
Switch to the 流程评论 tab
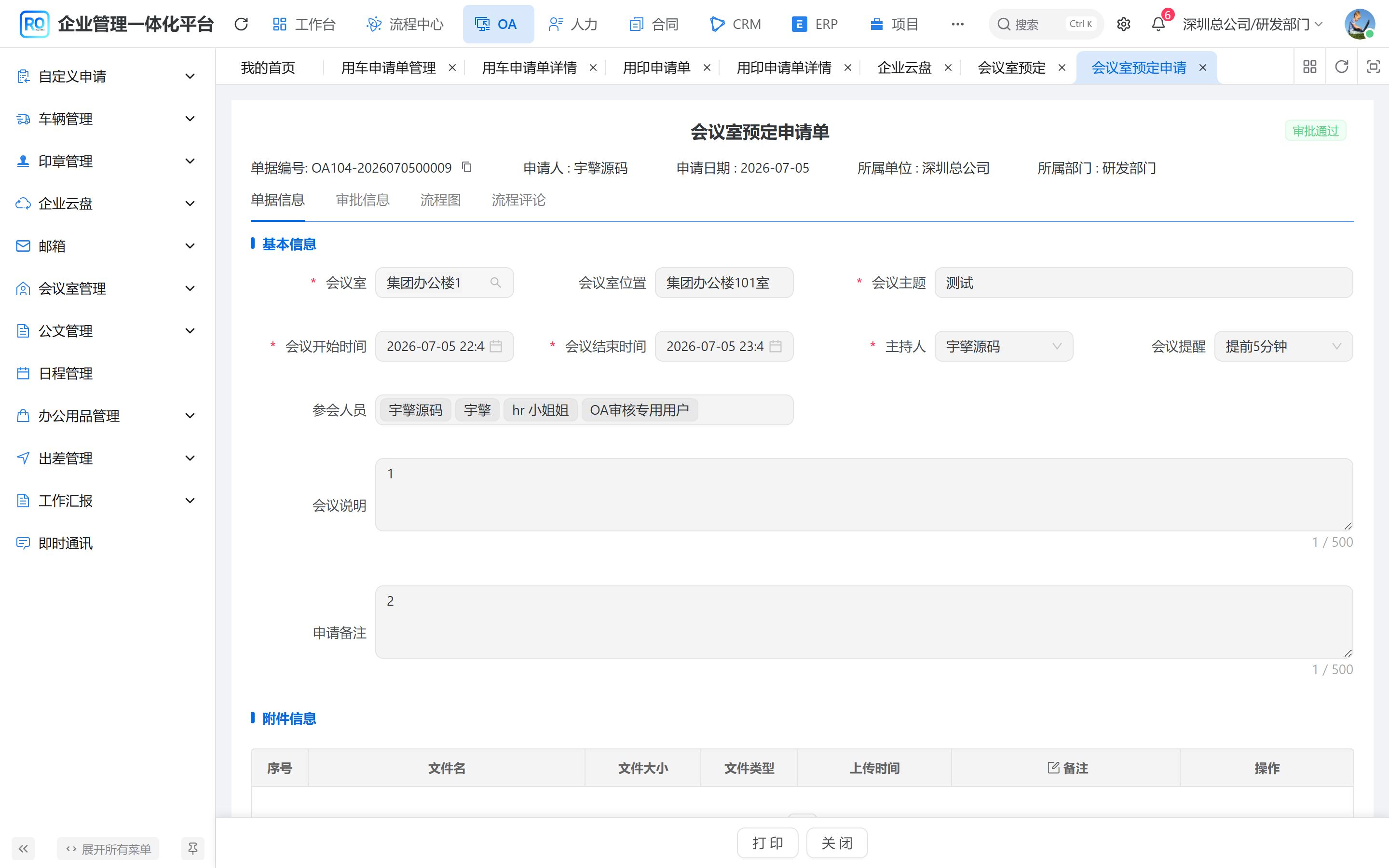(518, 200)
